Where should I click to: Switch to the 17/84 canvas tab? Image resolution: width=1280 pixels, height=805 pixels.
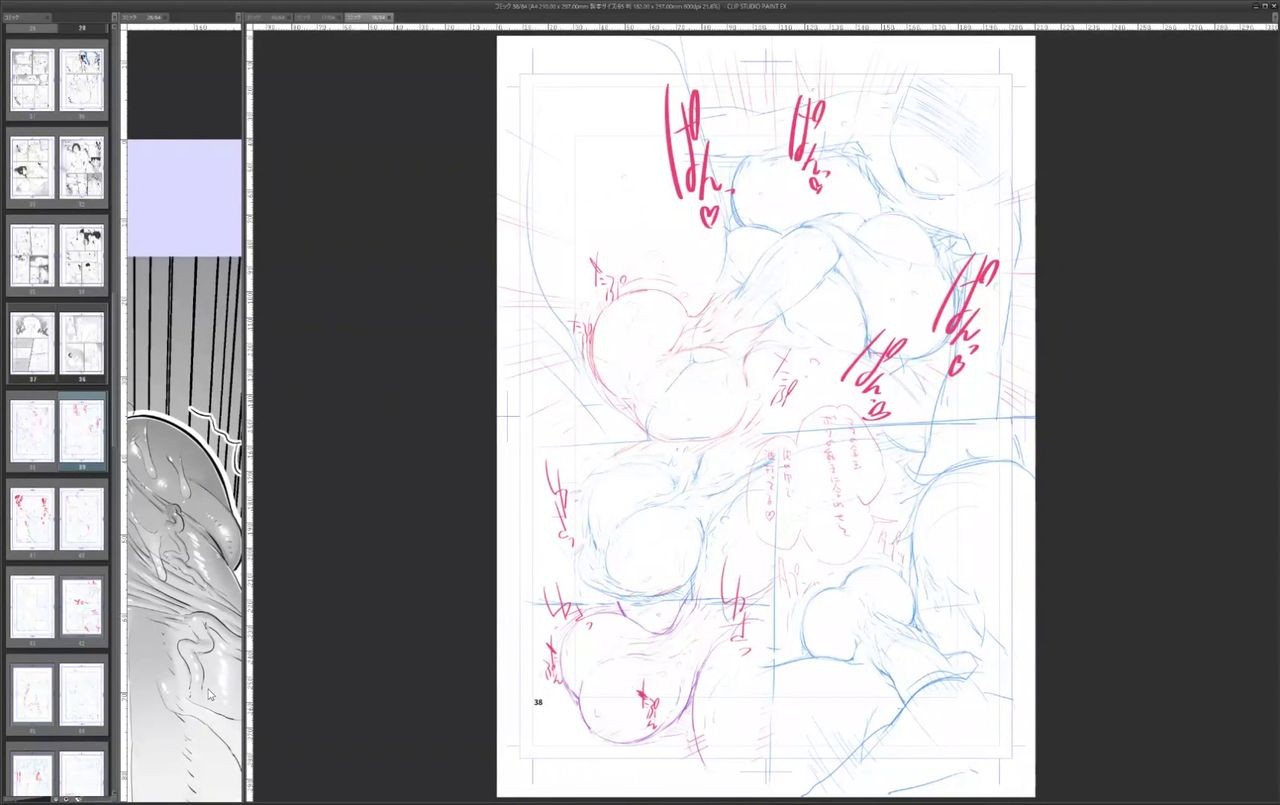pos(318,17)
